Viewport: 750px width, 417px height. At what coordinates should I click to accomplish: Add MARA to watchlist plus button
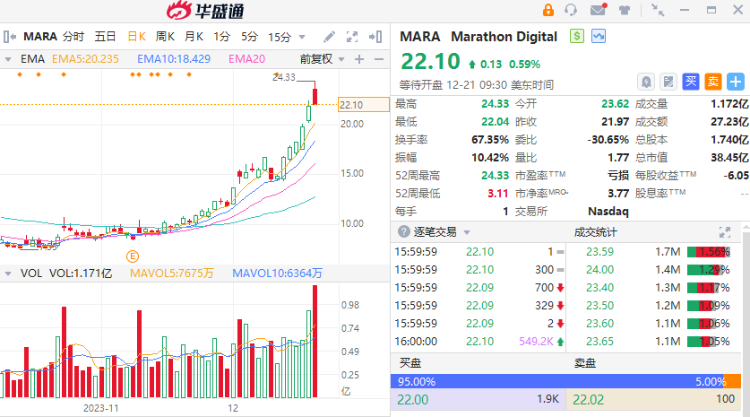(735, 82)
